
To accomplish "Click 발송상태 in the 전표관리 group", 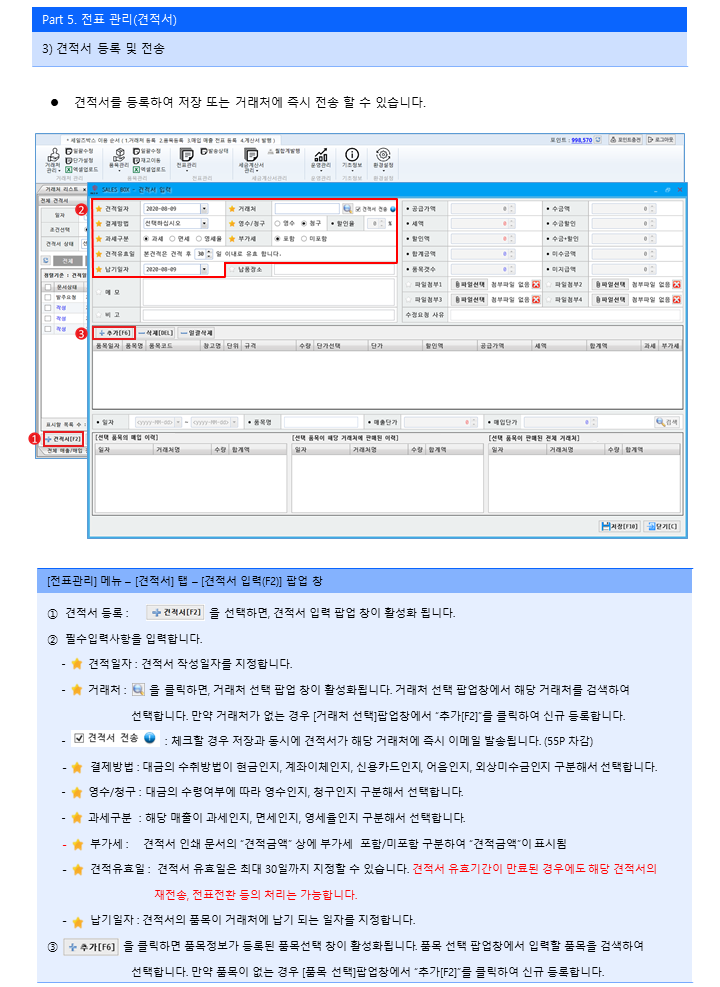I will coord(215,152).
